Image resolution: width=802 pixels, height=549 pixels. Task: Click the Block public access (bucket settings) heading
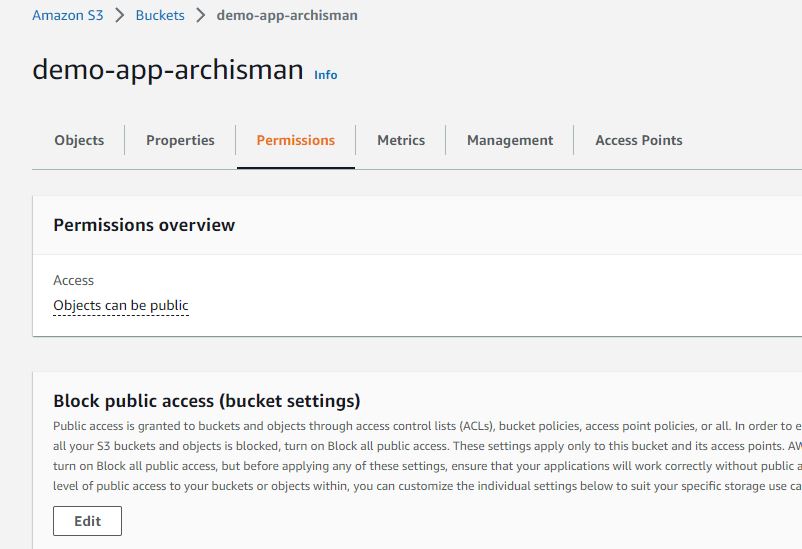point(207,401)
